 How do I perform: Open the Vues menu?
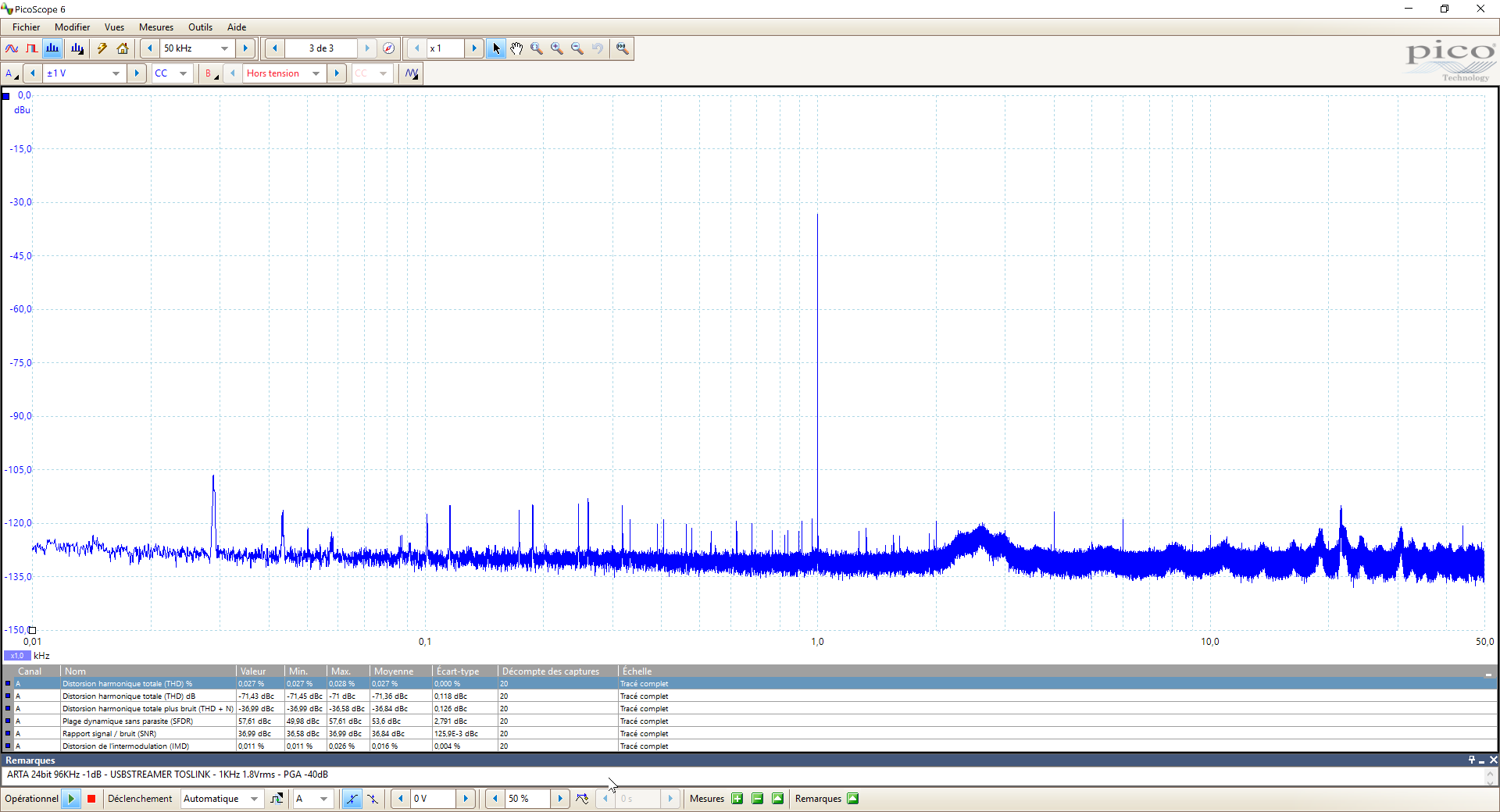tap(114, 27)
